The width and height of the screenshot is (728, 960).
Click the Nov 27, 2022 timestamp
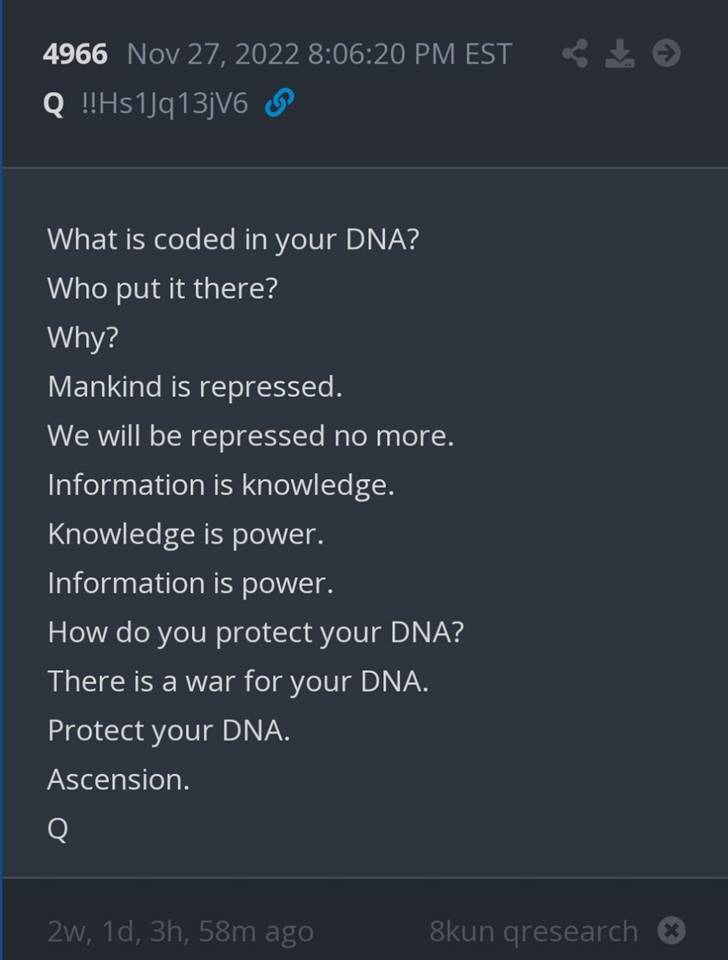318,54
